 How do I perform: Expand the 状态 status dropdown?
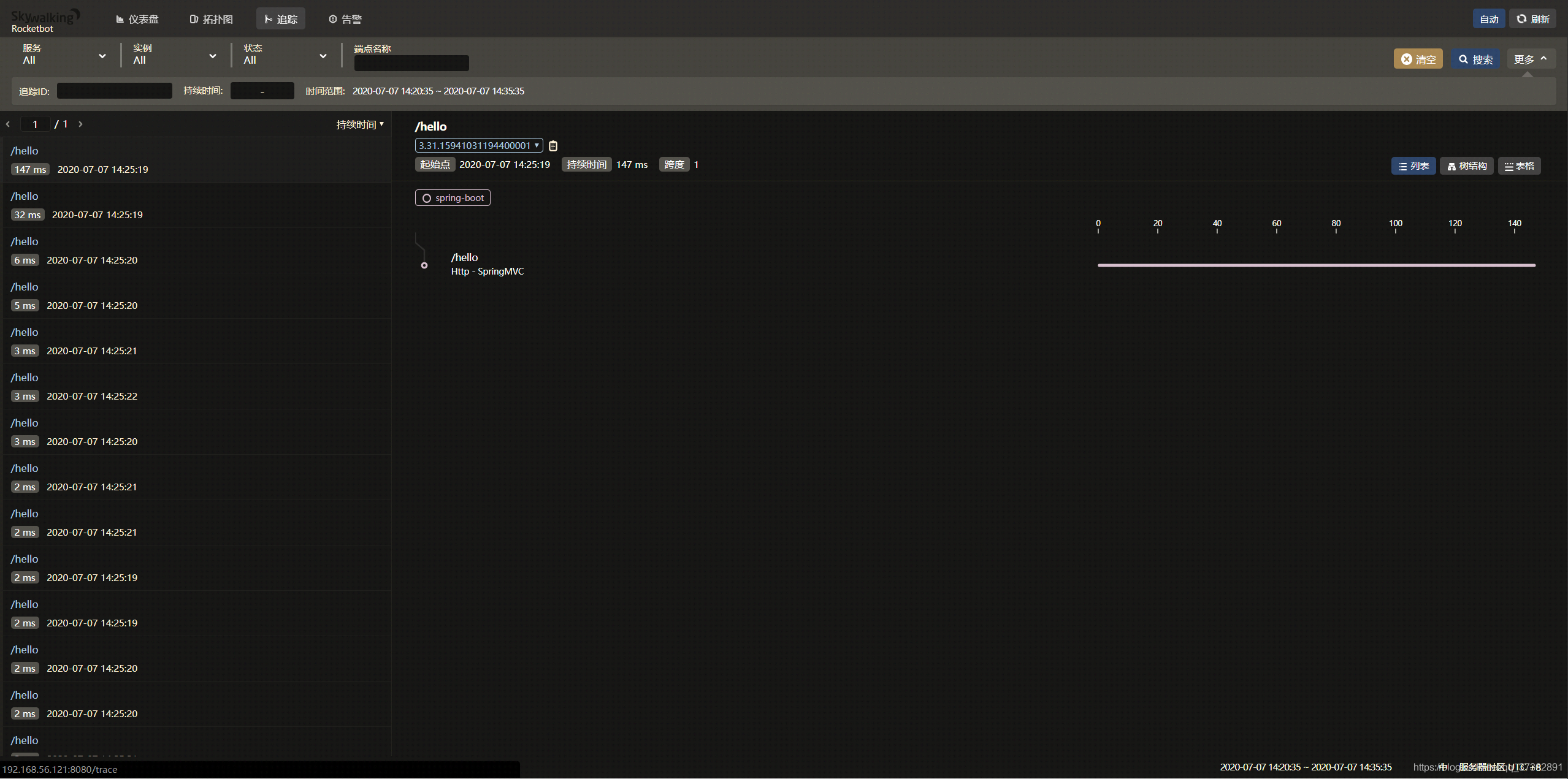(x=285, y=55)
